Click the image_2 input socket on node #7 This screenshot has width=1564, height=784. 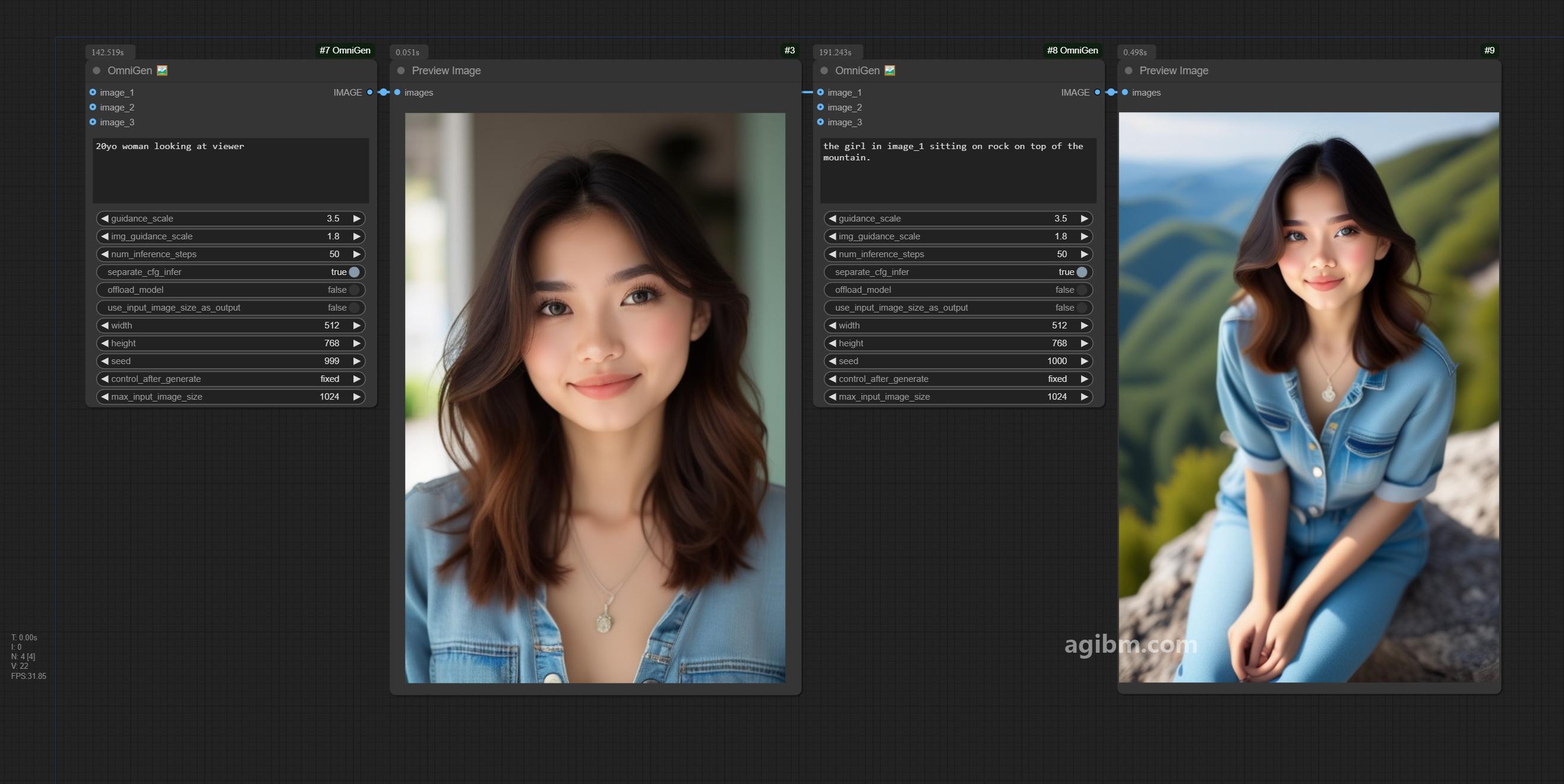[93, 107]
